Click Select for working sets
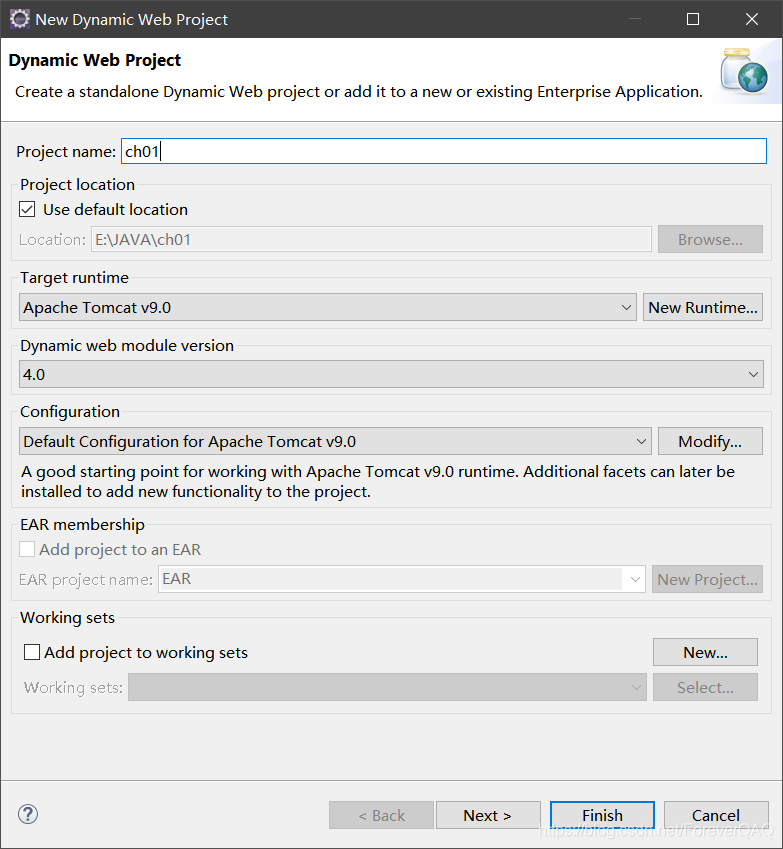 pos(705,687)
